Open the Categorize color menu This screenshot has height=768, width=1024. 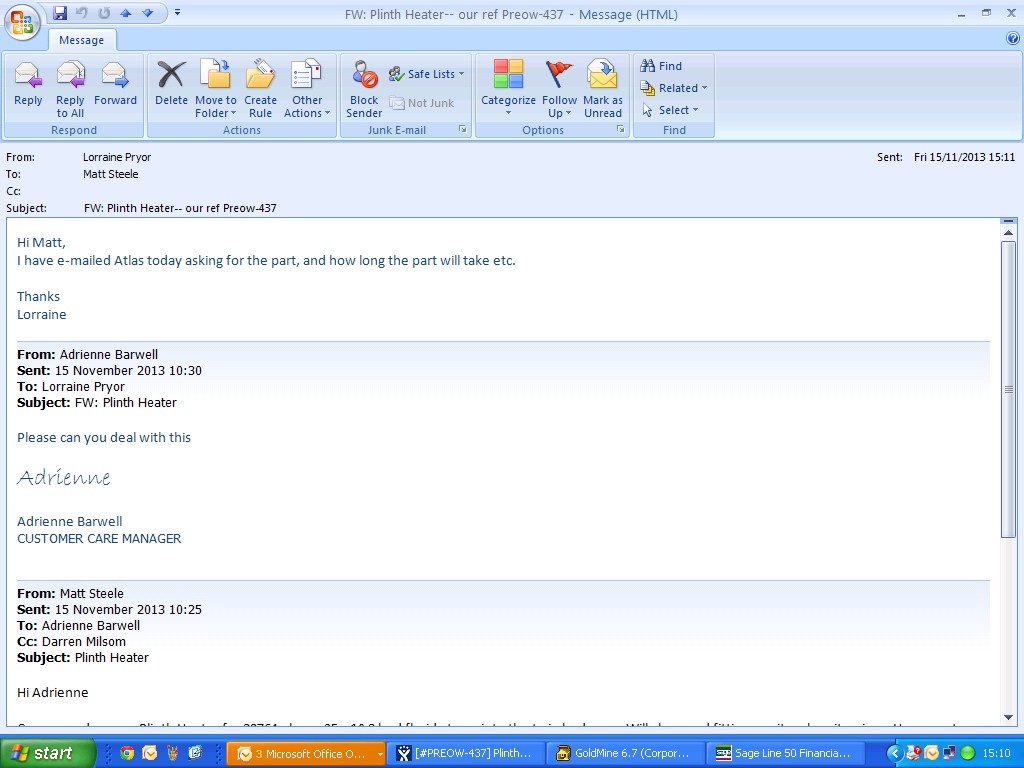click(x=508, y=89)
